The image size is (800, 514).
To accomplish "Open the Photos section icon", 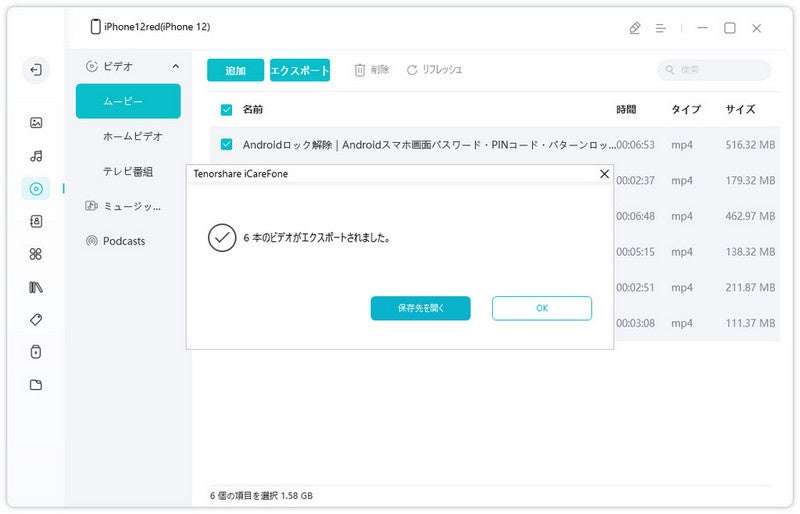I will coord(36,123).
